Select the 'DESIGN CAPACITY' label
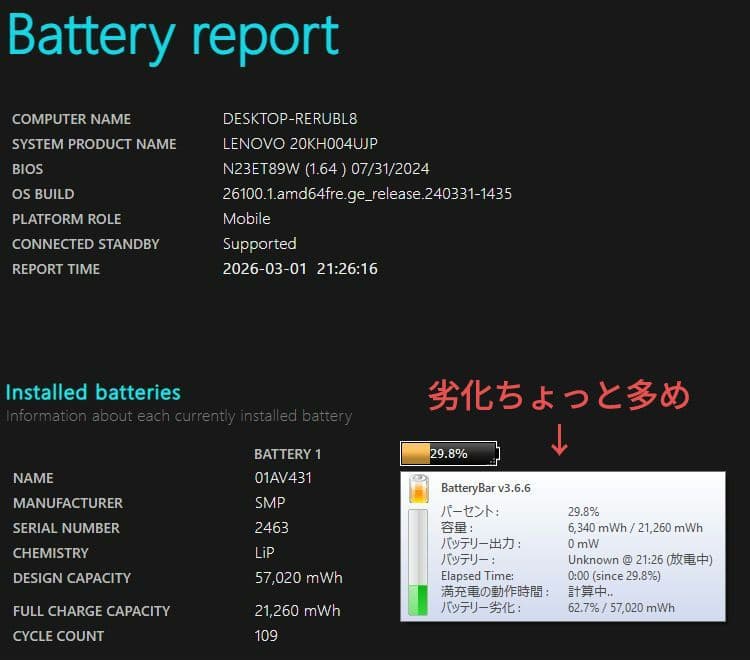 pyautogui.click(x=72, y=578)
